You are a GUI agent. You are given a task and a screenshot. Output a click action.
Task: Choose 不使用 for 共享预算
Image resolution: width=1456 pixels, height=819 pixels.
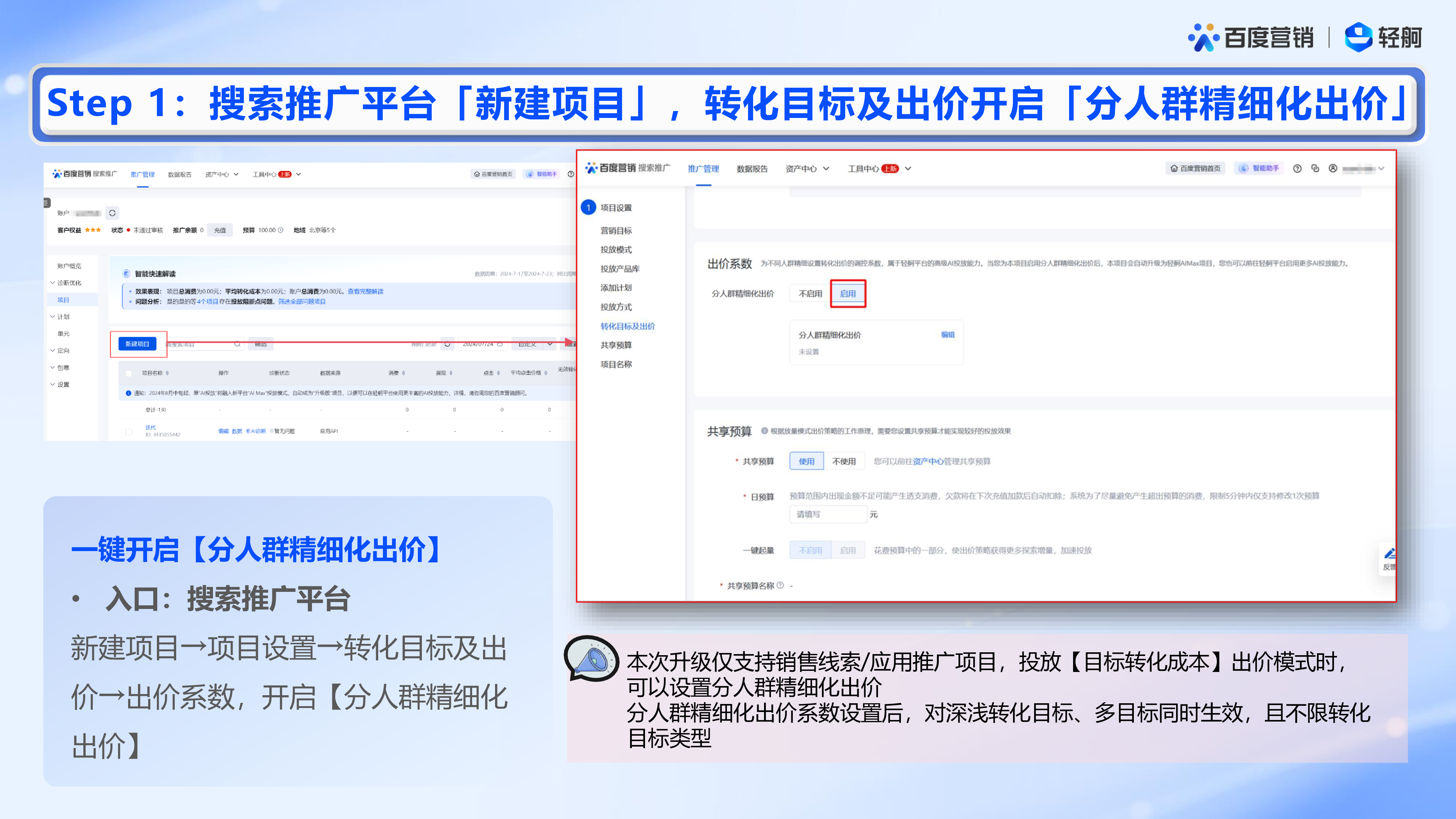tap(844, 461)
